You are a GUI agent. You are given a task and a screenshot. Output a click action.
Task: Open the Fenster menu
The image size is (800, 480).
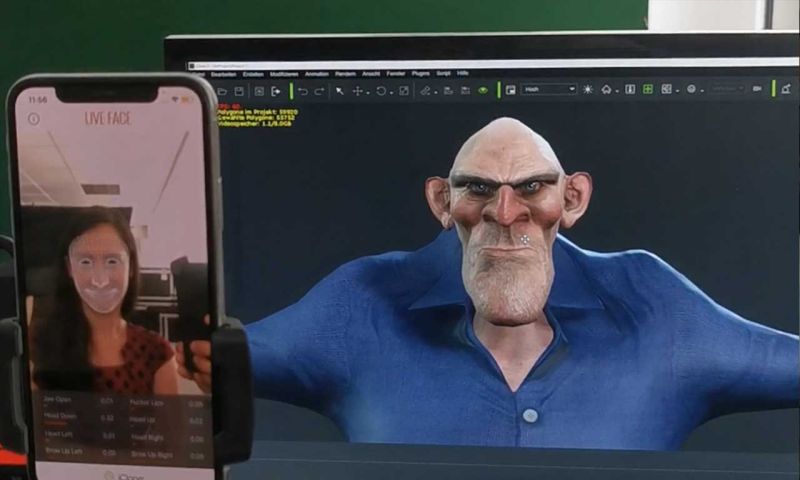396,74
